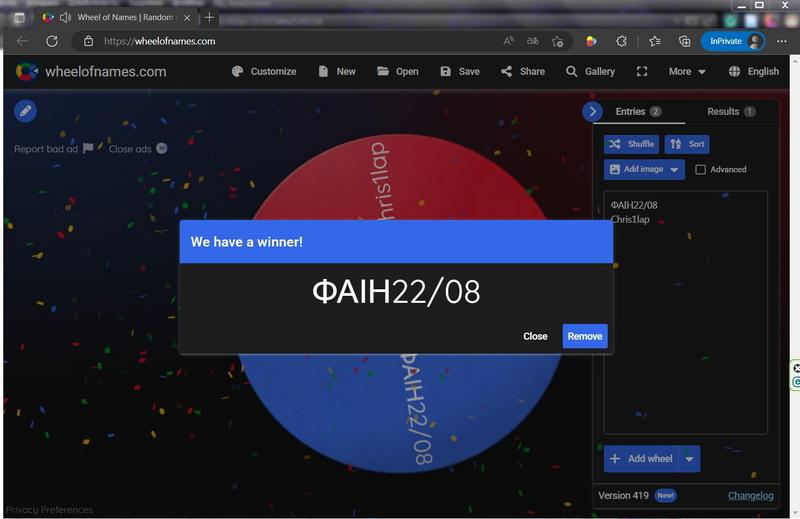The image size is (800, 519).
Task: Sort the wheel entries
Action: tap(687, 144)
